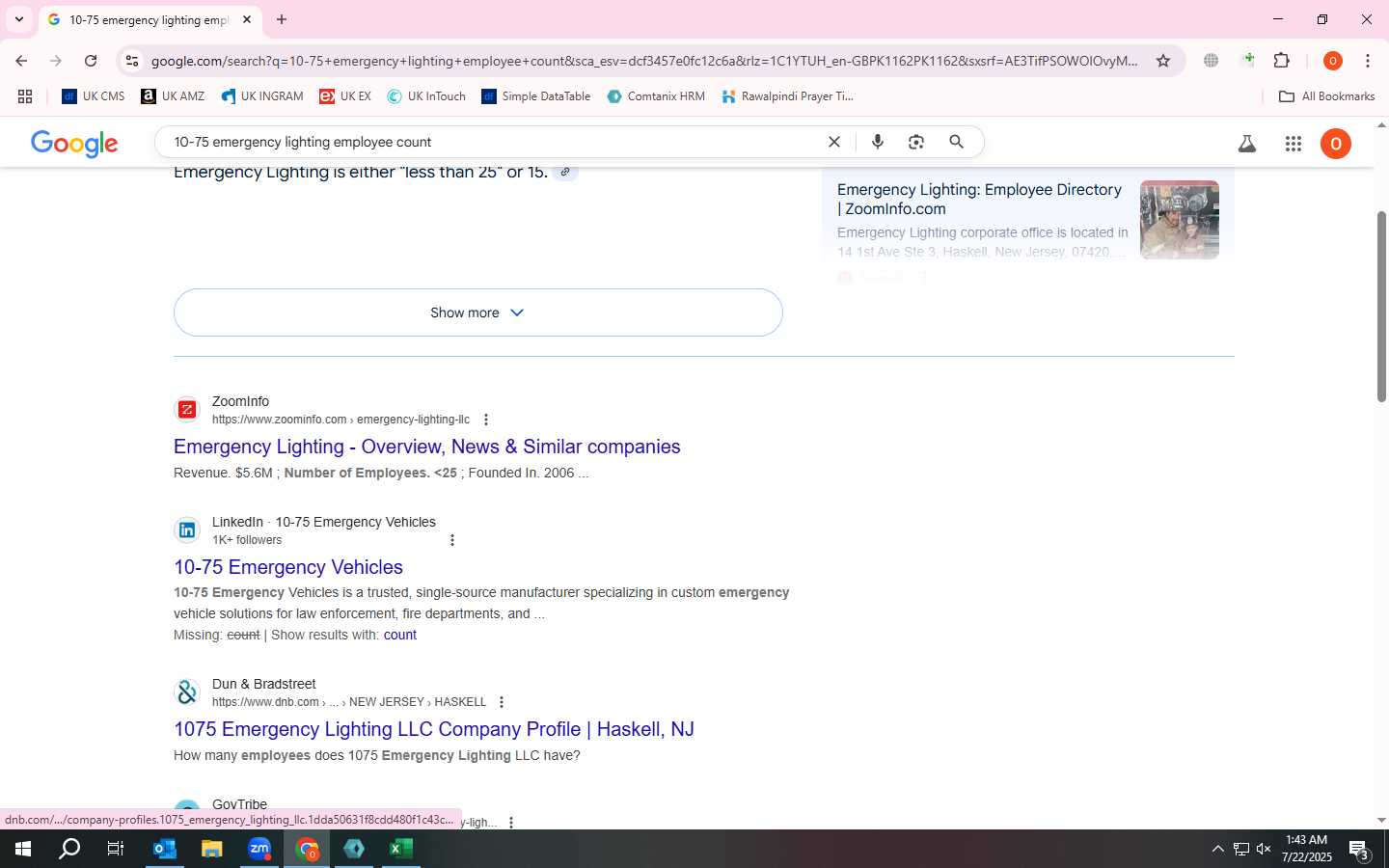The image size is (1389, 868).
Task: Open the UK INGRAM bookmark
Action: 262,96
